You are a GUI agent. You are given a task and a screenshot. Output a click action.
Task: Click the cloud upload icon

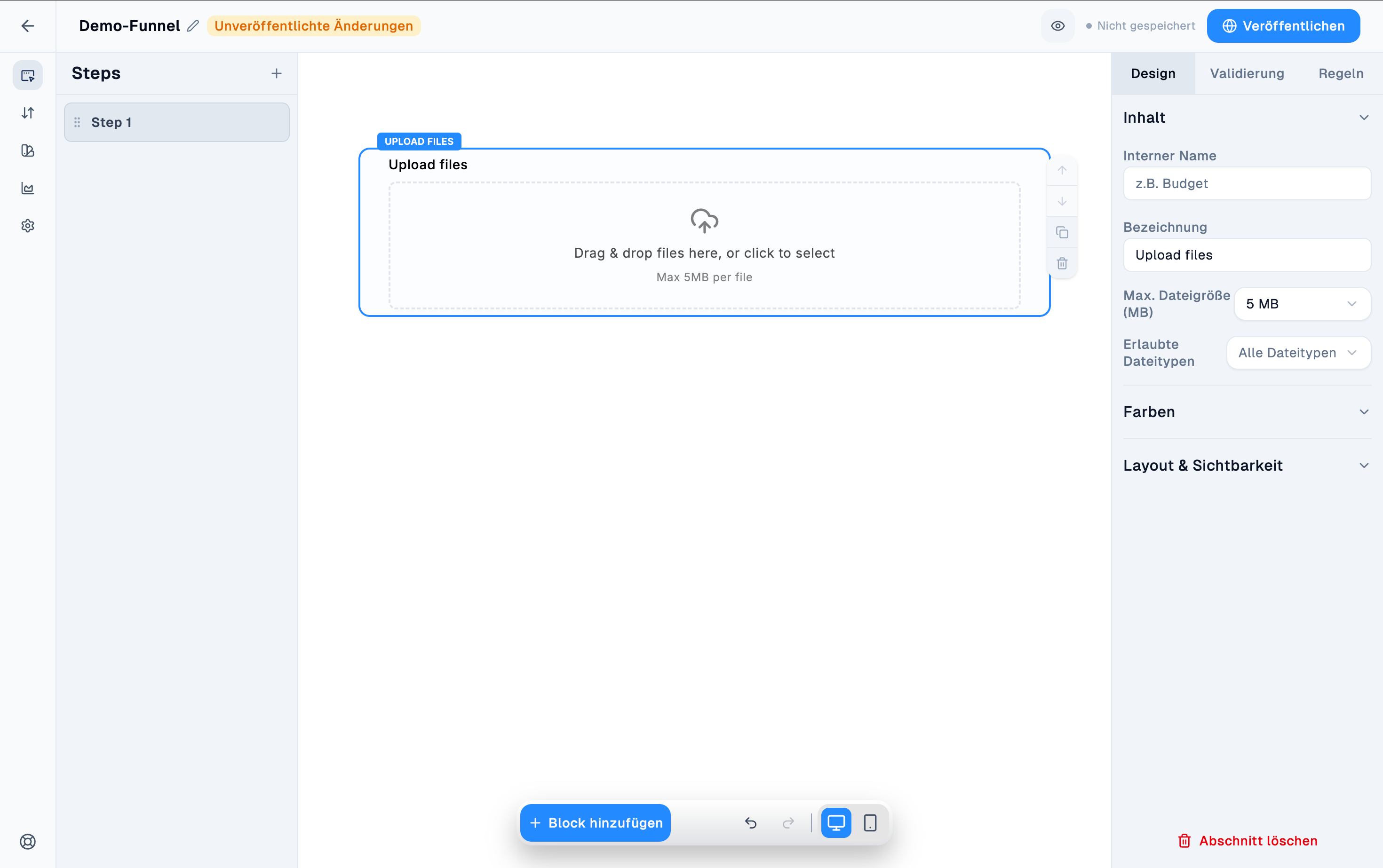(704, 221)
